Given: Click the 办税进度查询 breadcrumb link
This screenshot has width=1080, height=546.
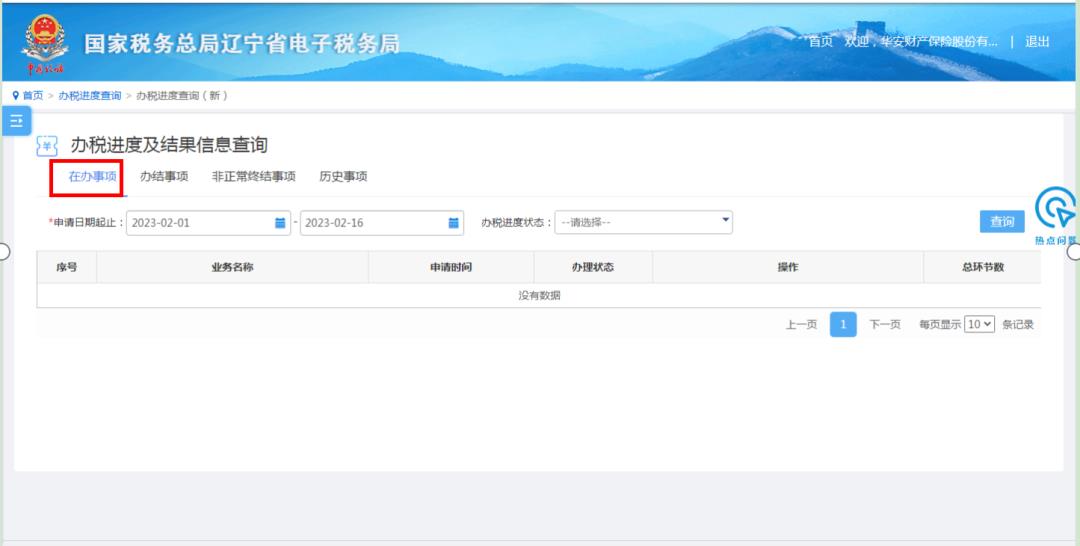Looking at the screenshot, I should (x=89, y=96).
